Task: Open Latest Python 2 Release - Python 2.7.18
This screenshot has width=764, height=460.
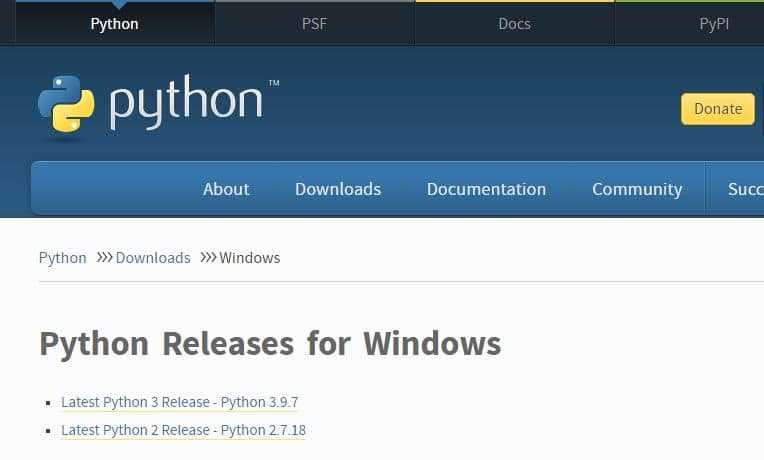Action: coord(184,430)
